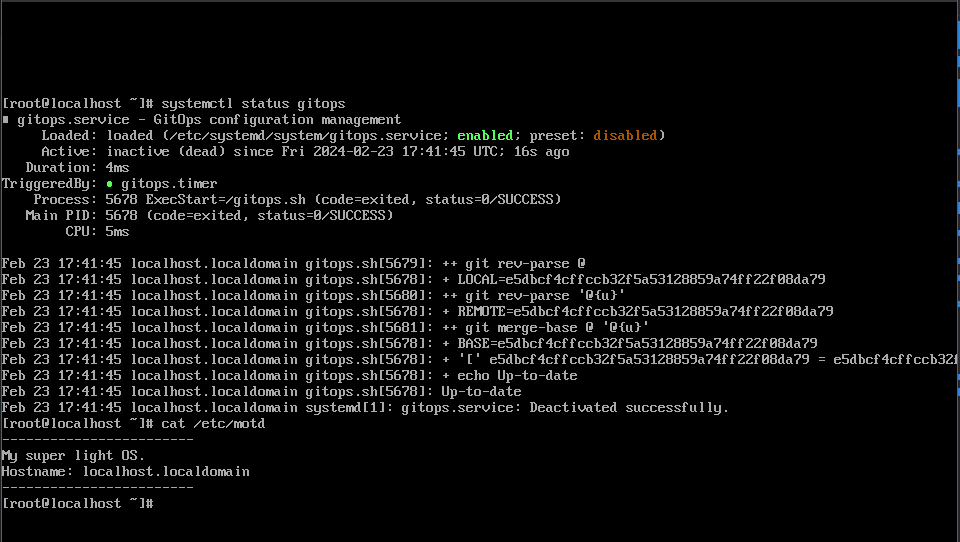Click the 'inactive (dead)' active state text

tap(166, 151)
